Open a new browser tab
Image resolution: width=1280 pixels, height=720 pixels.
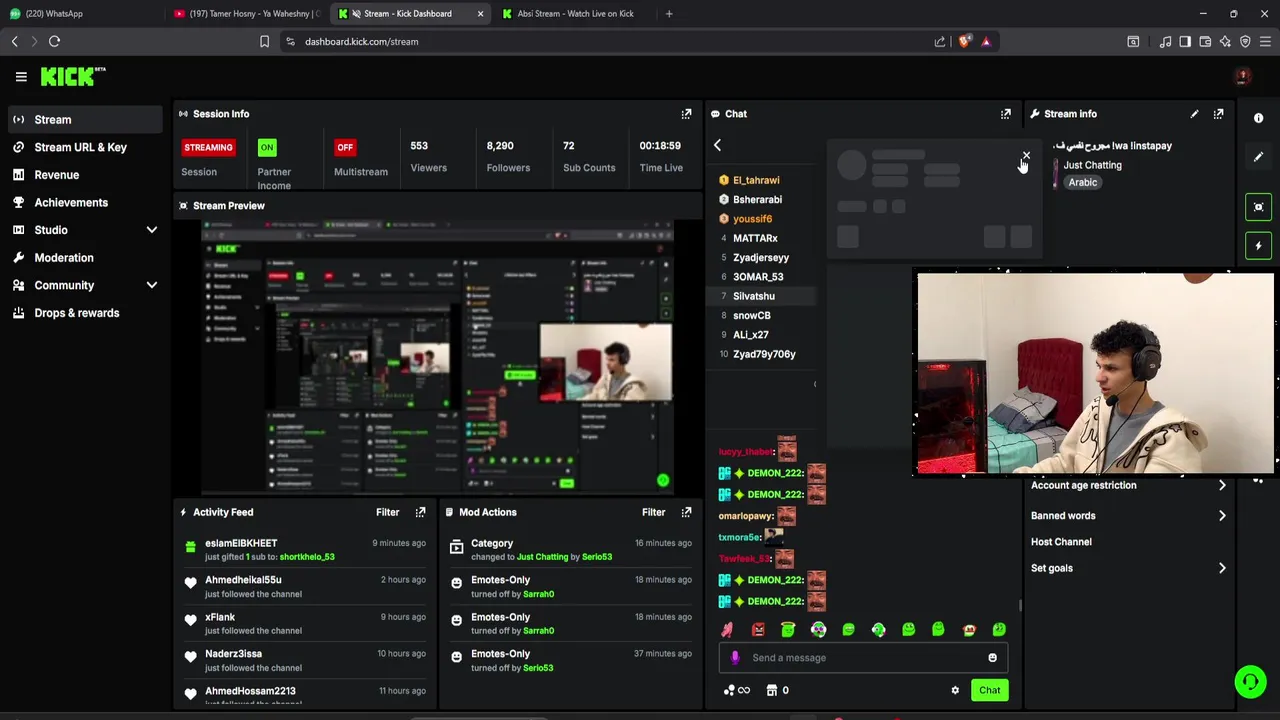(669, 14)
